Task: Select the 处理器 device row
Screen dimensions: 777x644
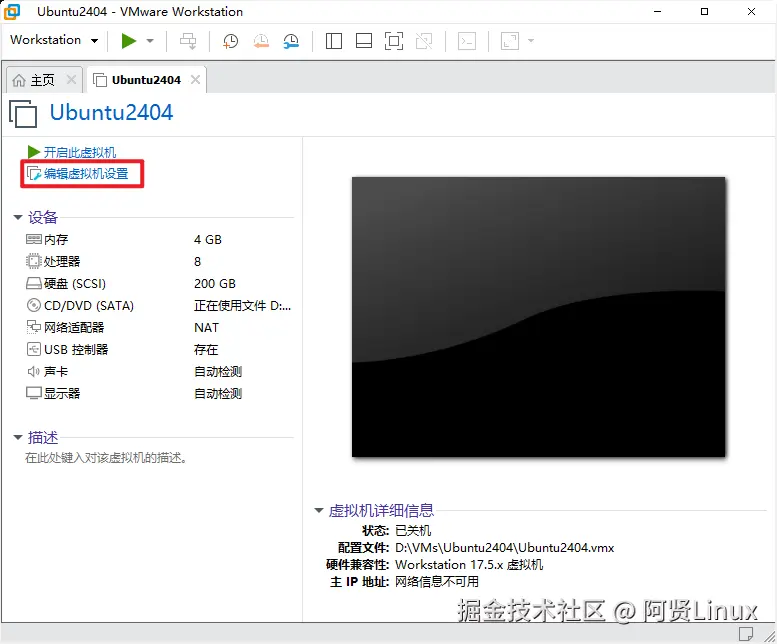Action: pyautogui.click(x=159, y=262)
